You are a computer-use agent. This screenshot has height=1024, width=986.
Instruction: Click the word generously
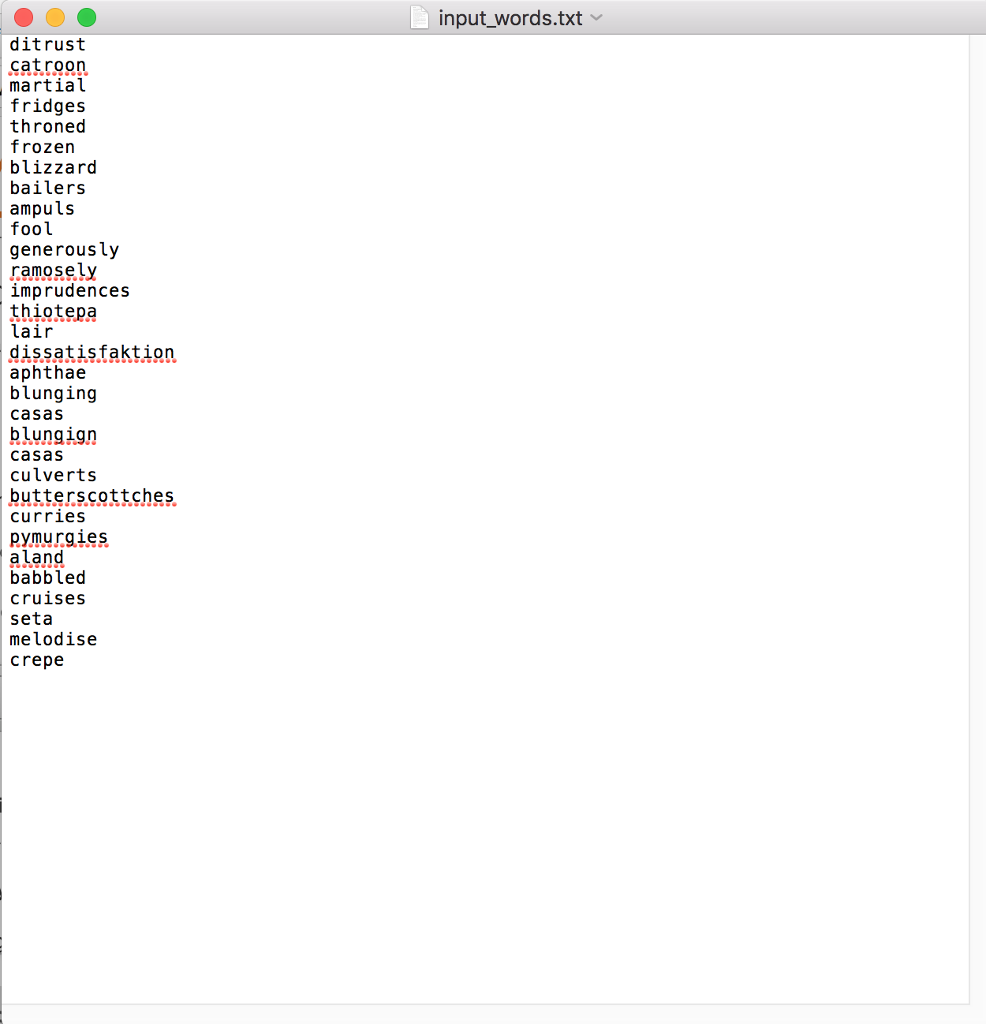click(64, 249)
